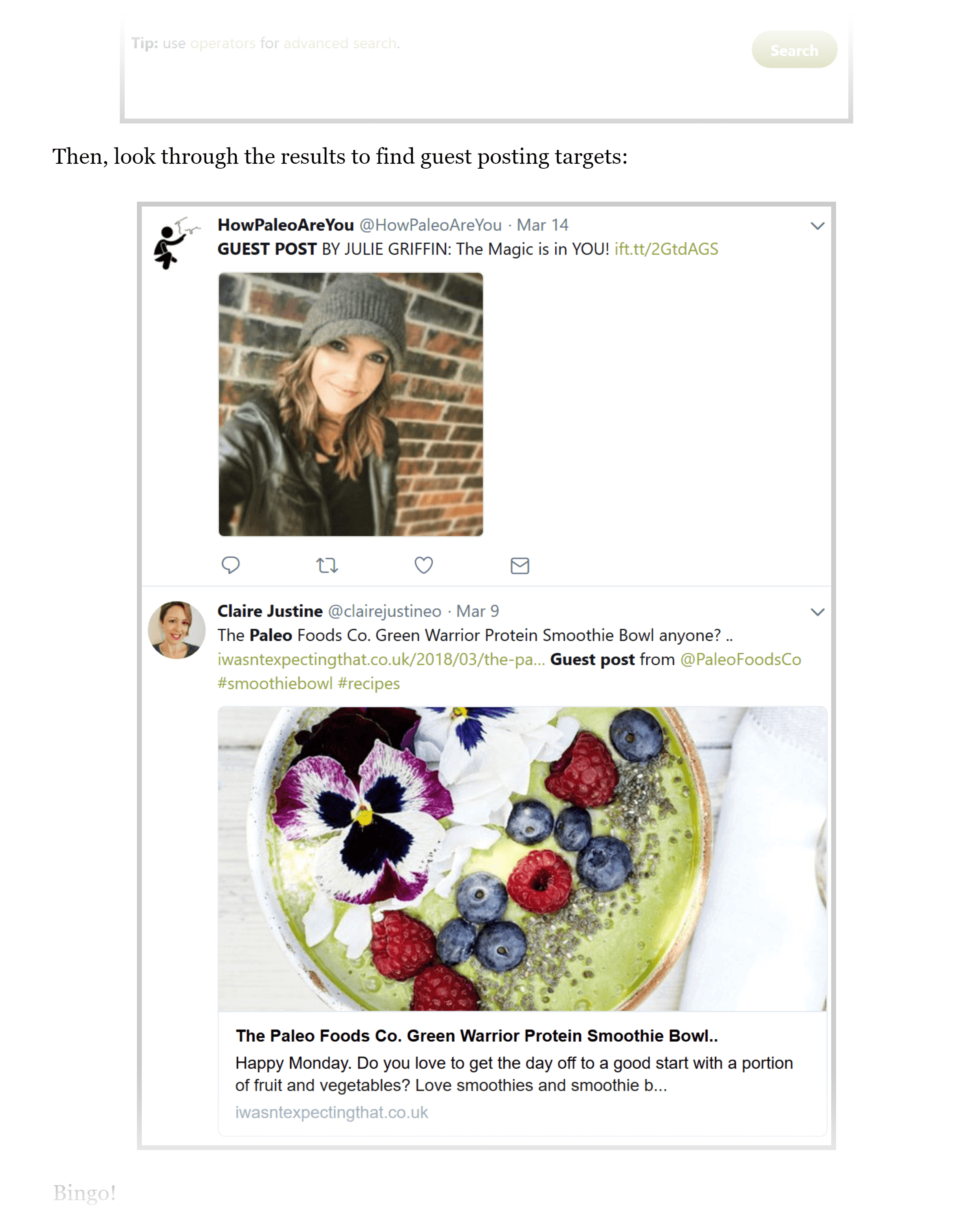Open Claire Justine's profile photo

[176, 630]
